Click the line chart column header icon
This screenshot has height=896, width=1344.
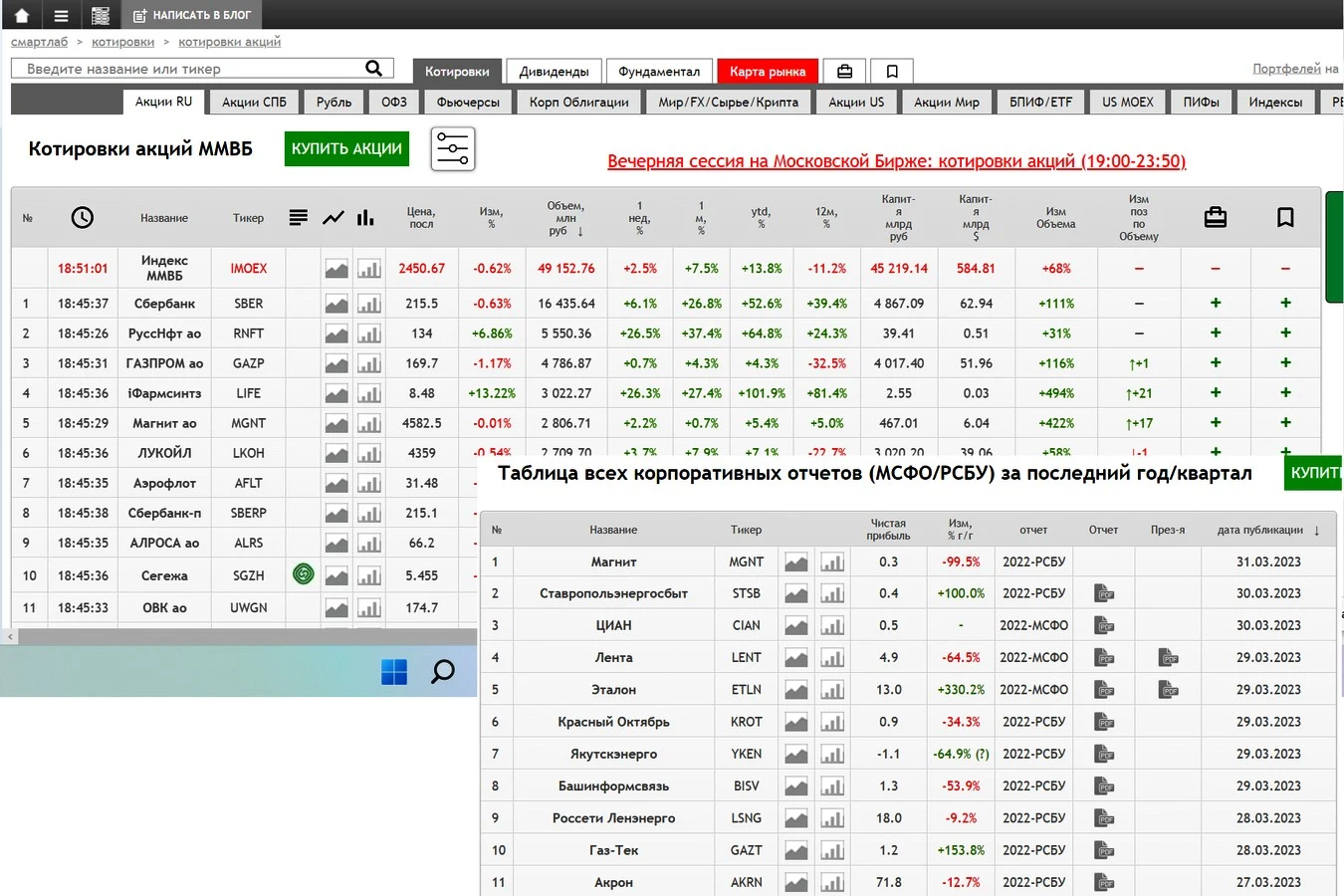(x=334, y=217)
